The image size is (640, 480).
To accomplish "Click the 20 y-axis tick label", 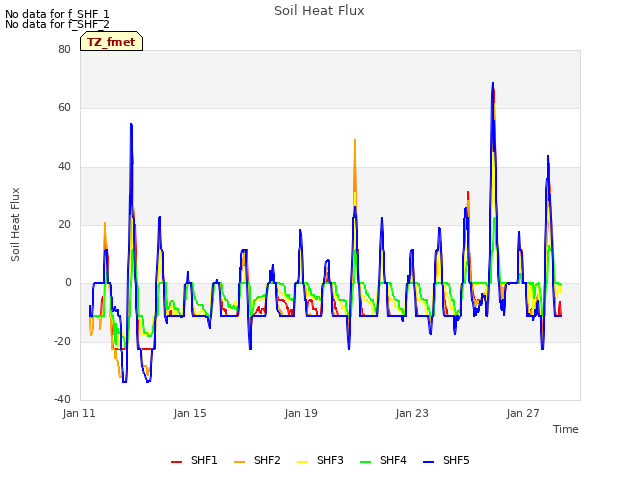I will pyautogui.click(x=64, y=224).
